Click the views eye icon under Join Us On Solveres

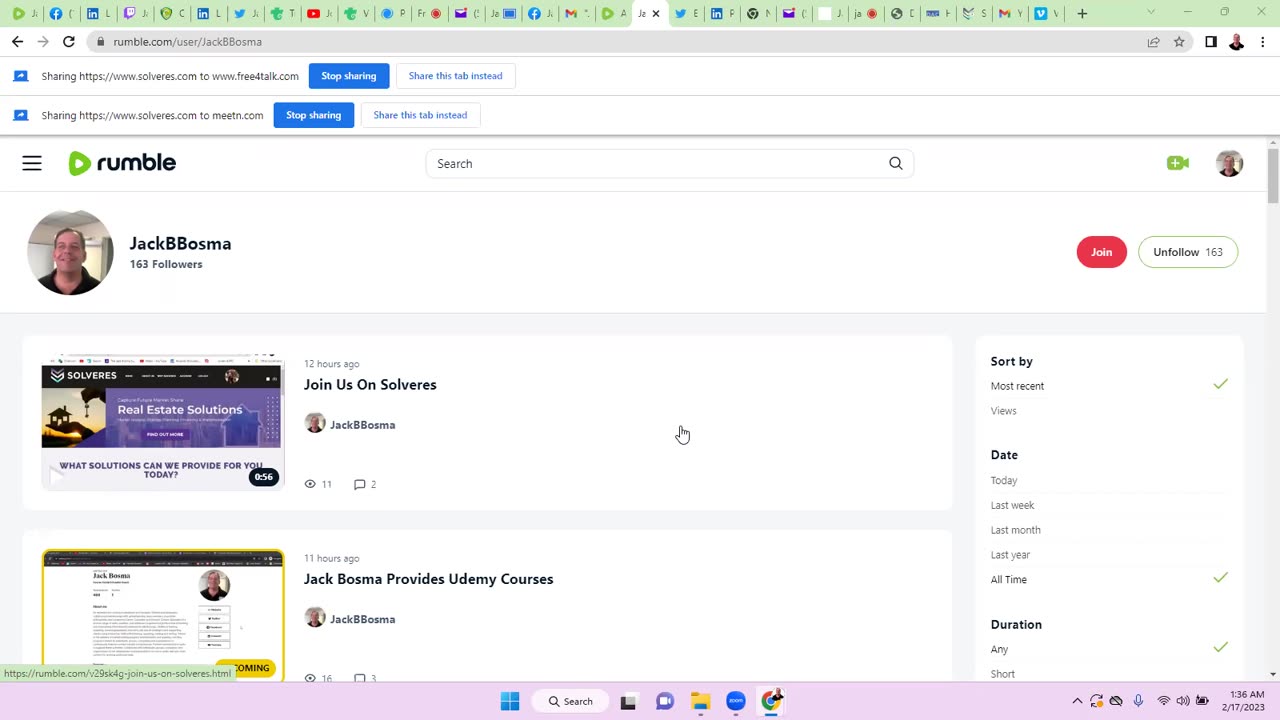(310, 484)
